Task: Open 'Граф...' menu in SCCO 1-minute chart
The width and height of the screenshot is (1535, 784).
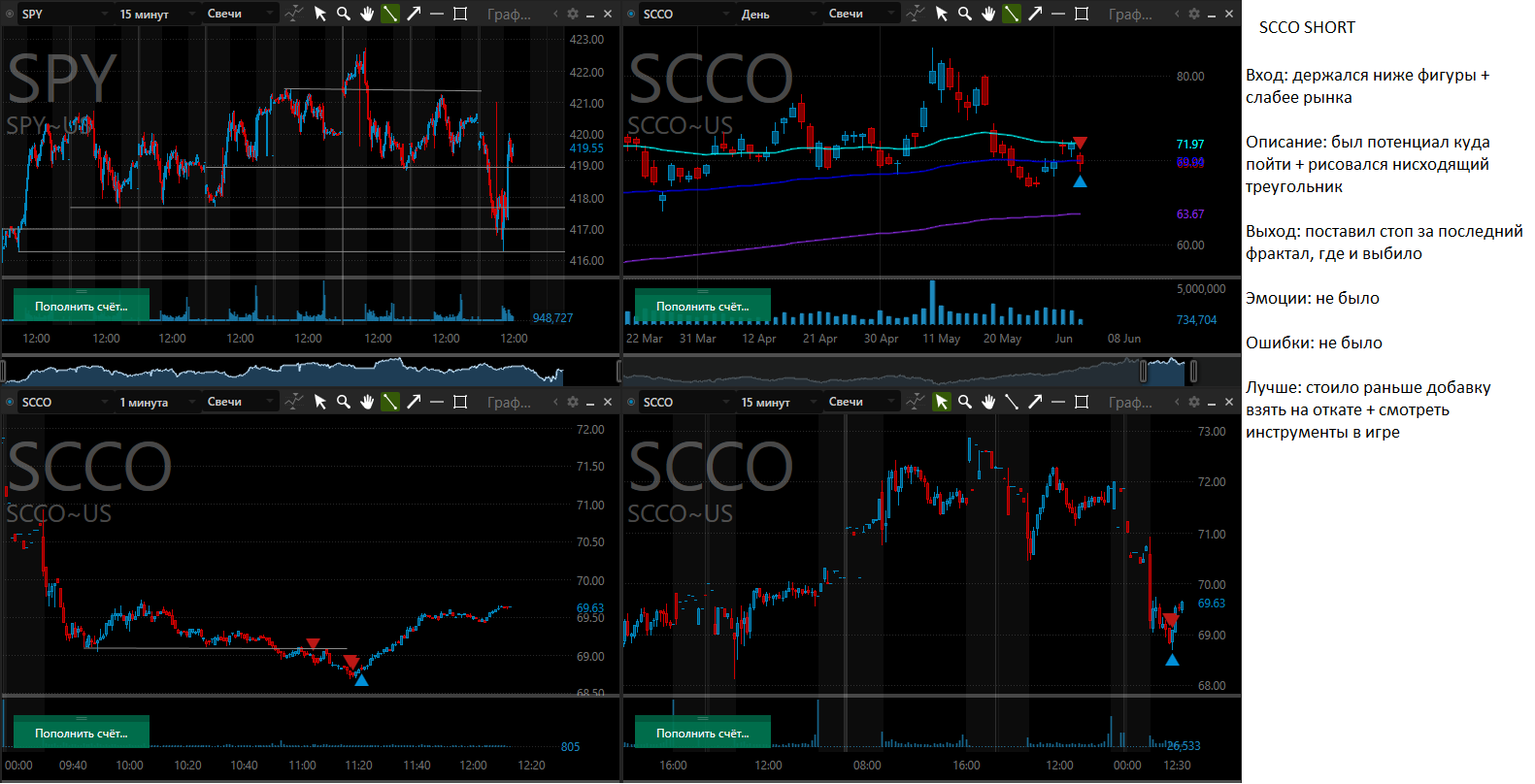Action: click(509, 403)
